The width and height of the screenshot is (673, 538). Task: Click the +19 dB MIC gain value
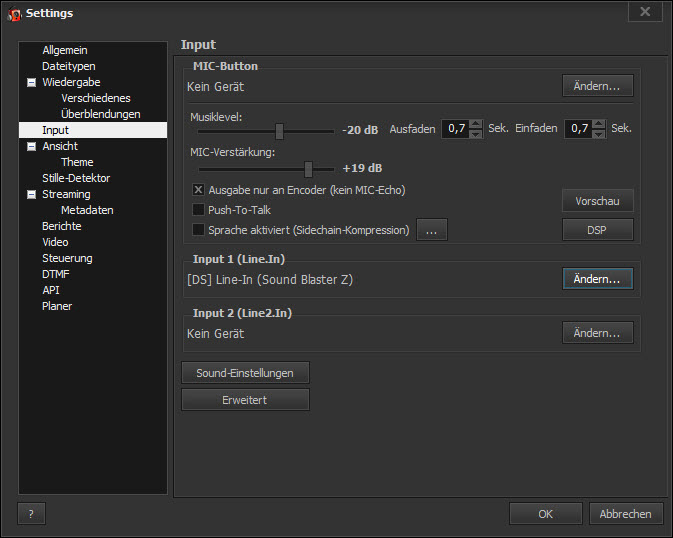pos(362,168)
